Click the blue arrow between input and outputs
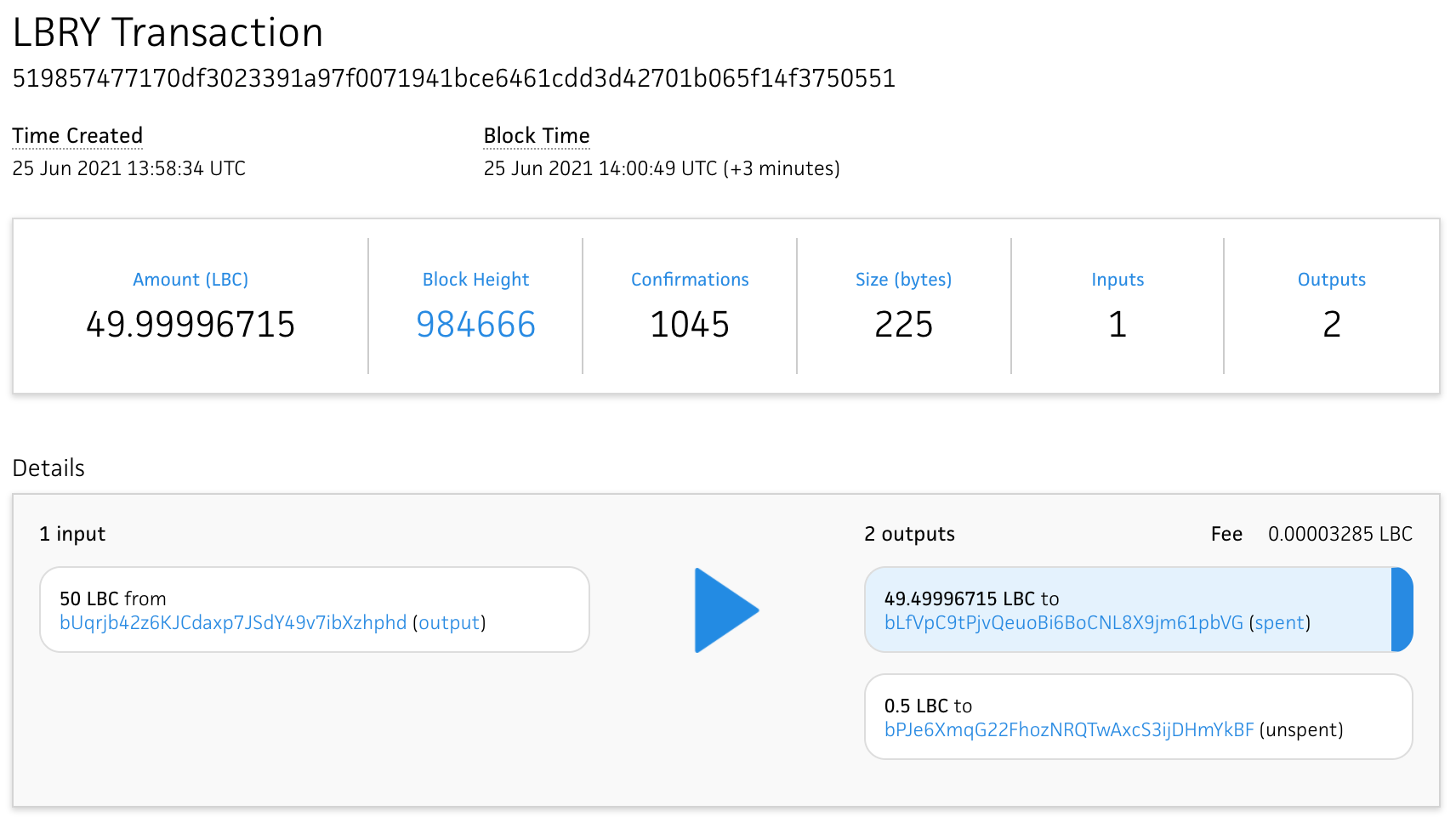 (x=726, y=610)
